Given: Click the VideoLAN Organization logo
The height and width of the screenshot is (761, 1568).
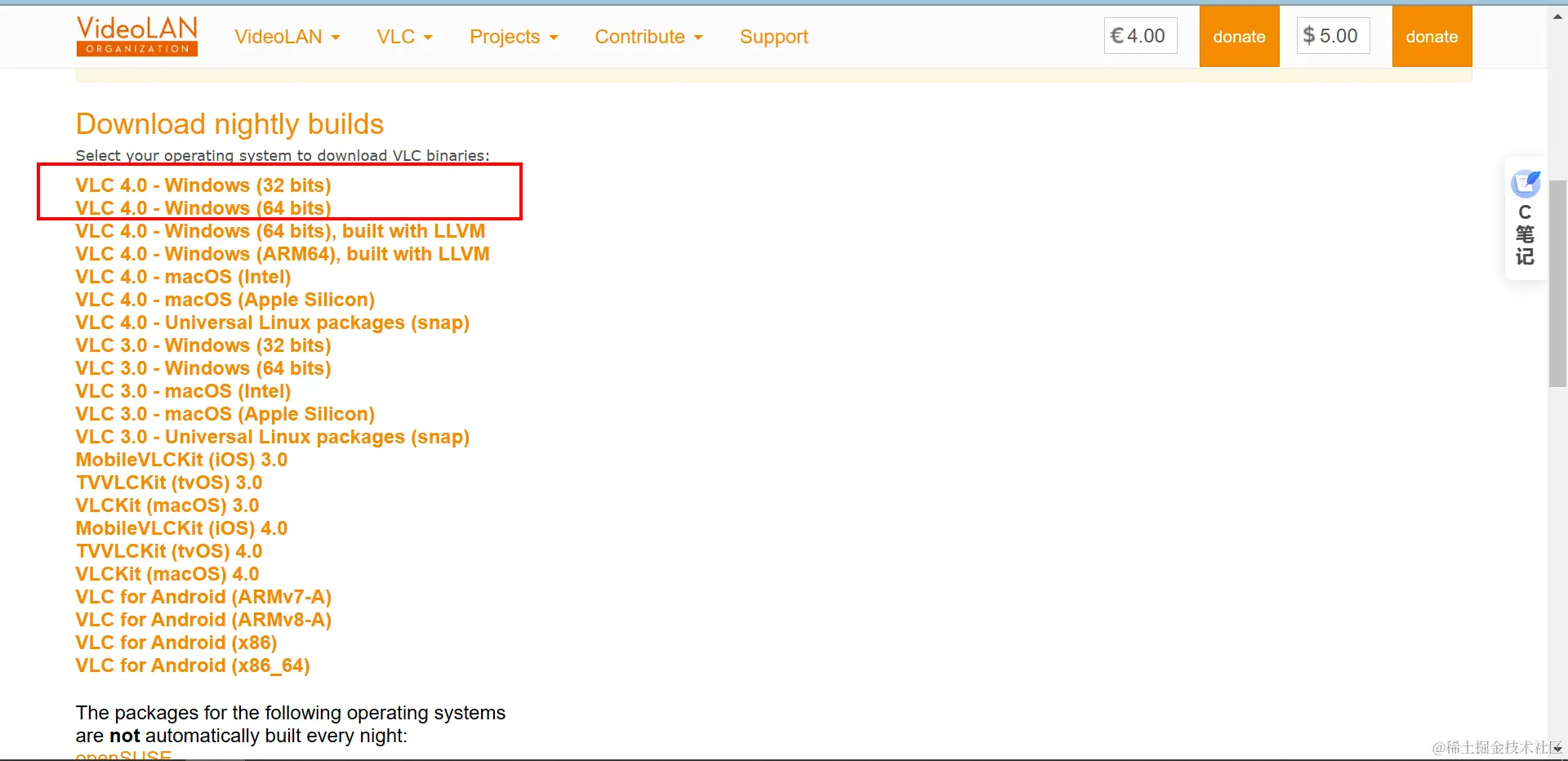Looking at the screenshot, I should coord(137,37).
